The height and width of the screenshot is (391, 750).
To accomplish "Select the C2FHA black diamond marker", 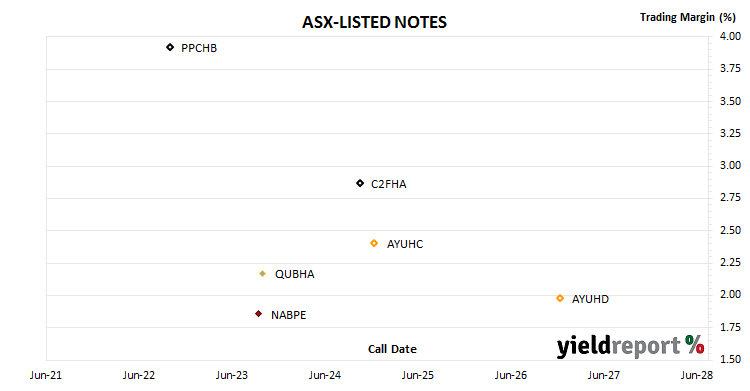I will coord(360,183).
